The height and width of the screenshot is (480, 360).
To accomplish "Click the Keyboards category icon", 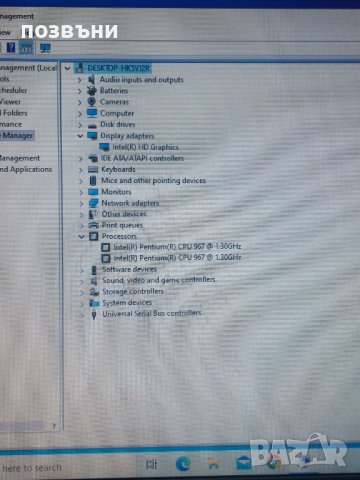I will 93,170.
